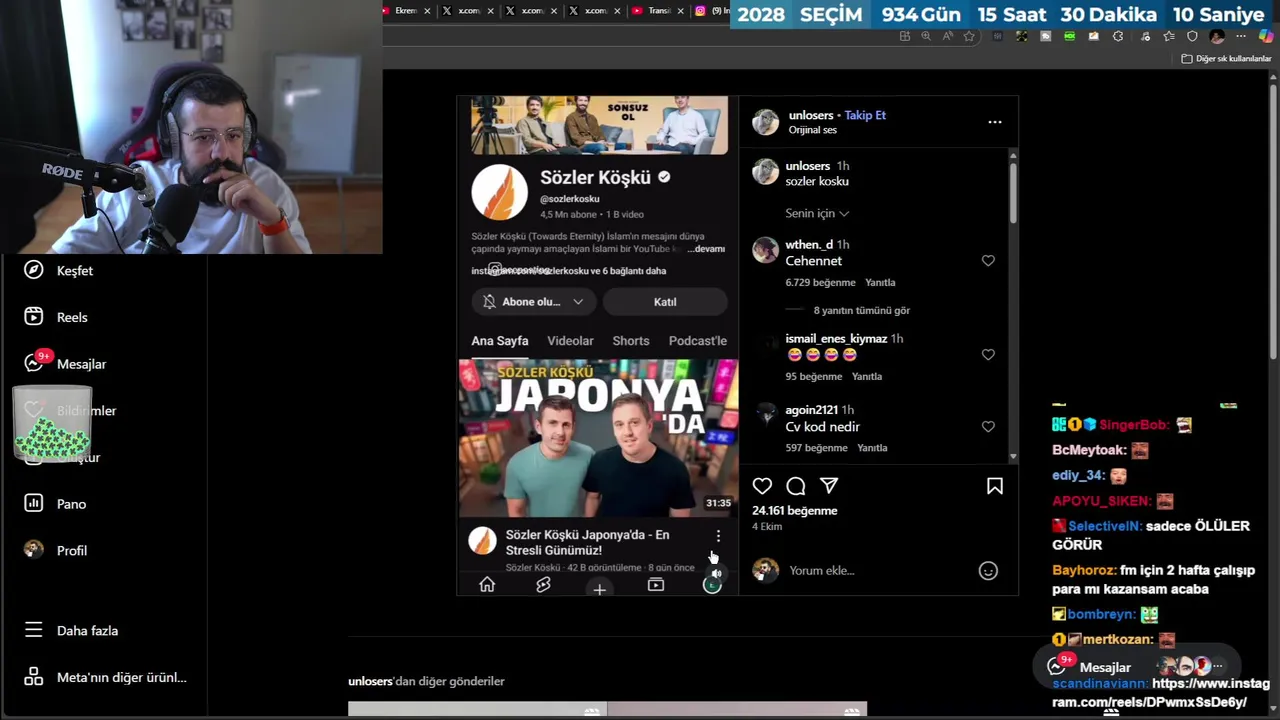
Task: Open the 24.161 beğenme likes list
Action: 795,511
